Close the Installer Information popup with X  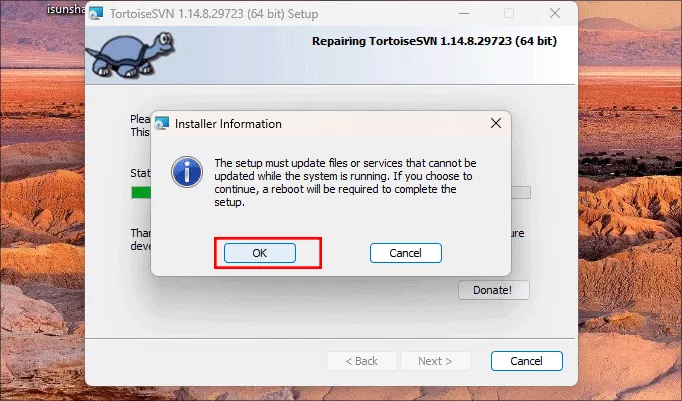point(496,124)
